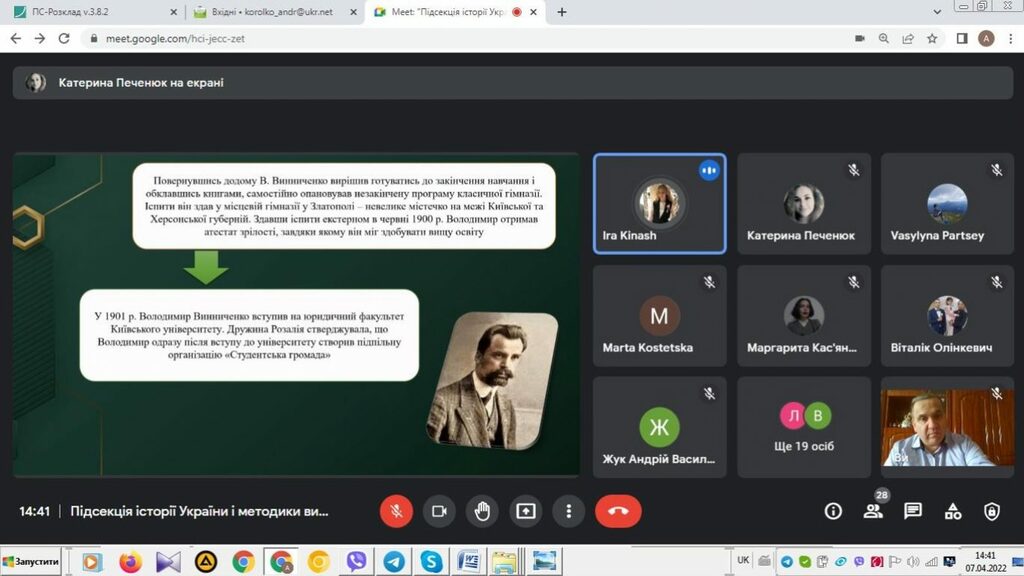Unmute the microphone in the call controls
The image size is (1024, 576).
396,511
